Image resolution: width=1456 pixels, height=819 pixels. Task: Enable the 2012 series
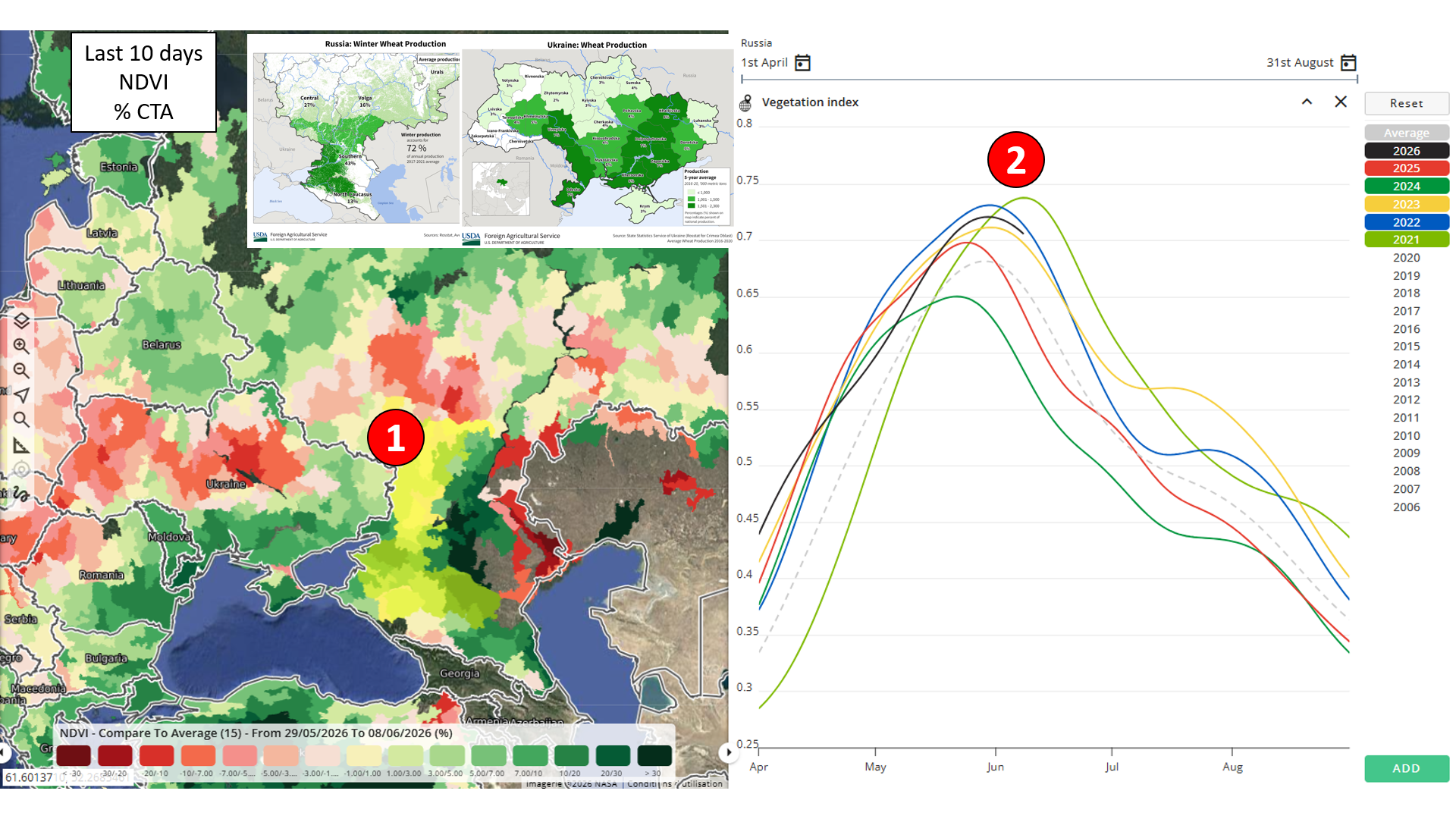pos(1407,400)
